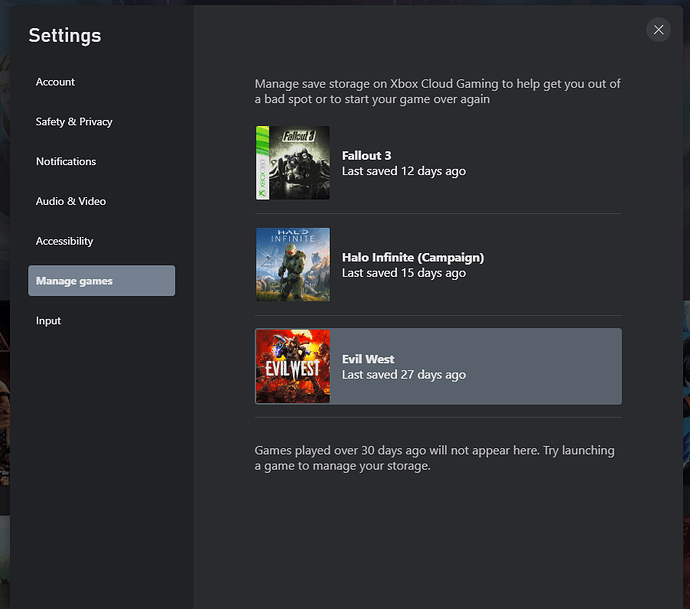Click the 'Manage save storage' description text
The height and width of the screenshot is (609, 690).
[437, 91]
